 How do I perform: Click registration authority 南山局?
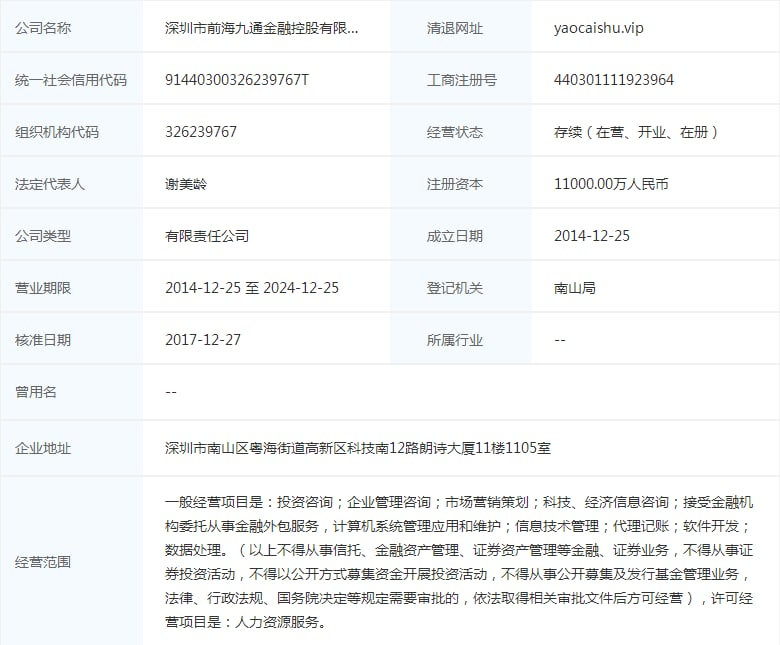(x=575, y=288)
